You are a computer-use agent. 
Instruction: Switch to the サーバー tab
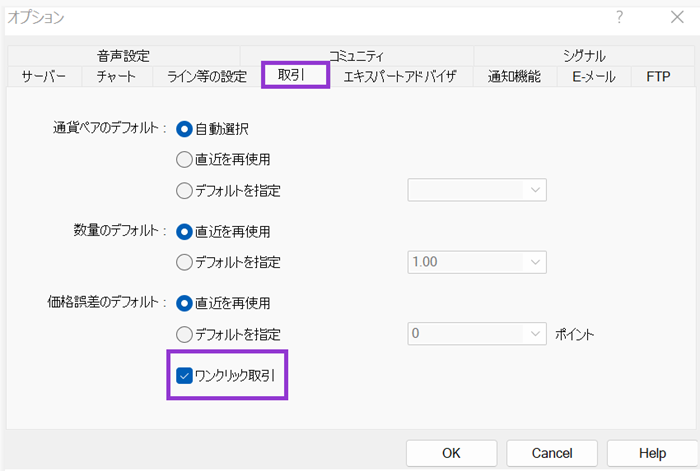click(x=44, y=77)
